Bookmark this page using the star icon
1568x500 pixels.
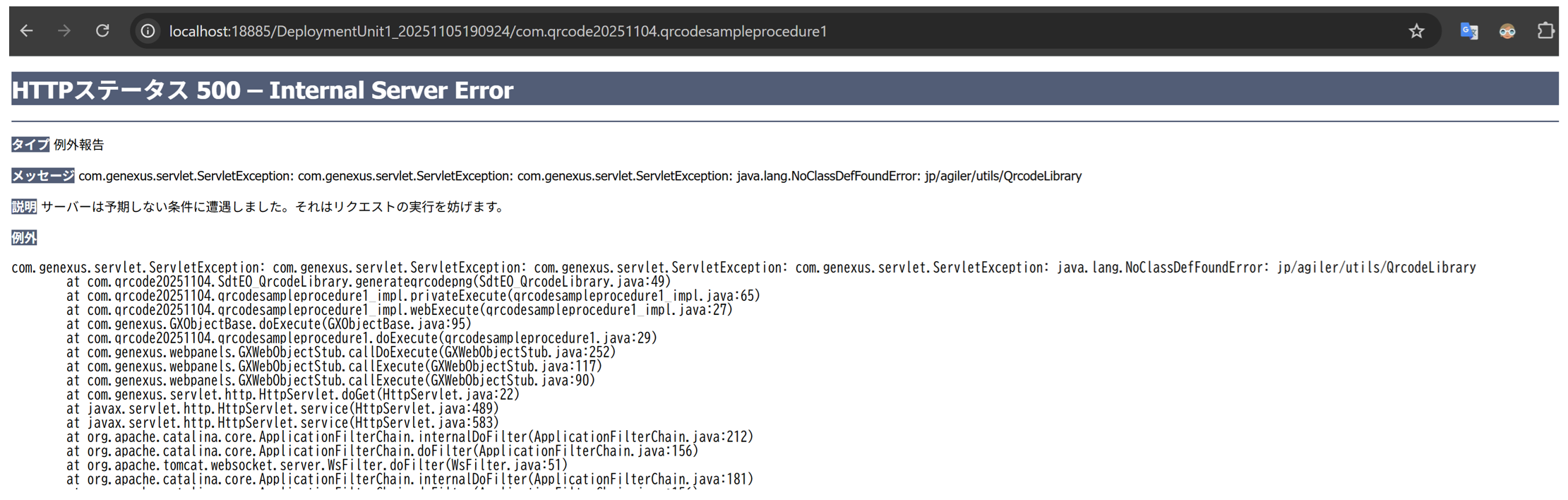point(1416,30)
